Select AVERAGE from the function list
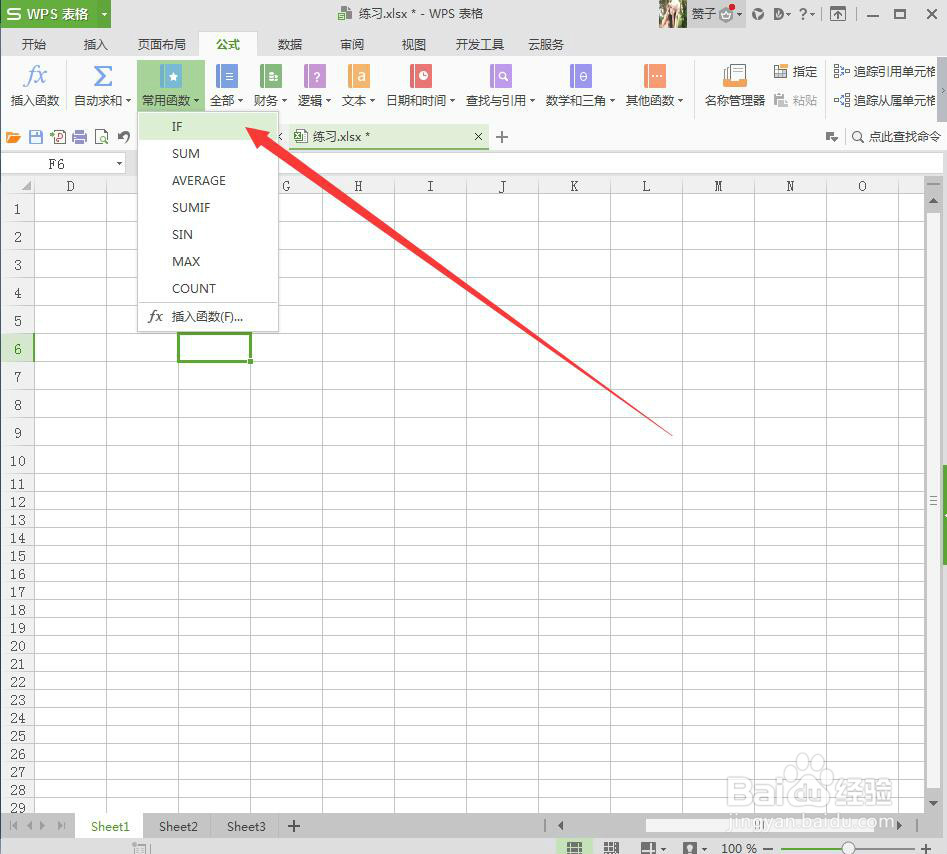Screen dimensions: 947x854 208,181
